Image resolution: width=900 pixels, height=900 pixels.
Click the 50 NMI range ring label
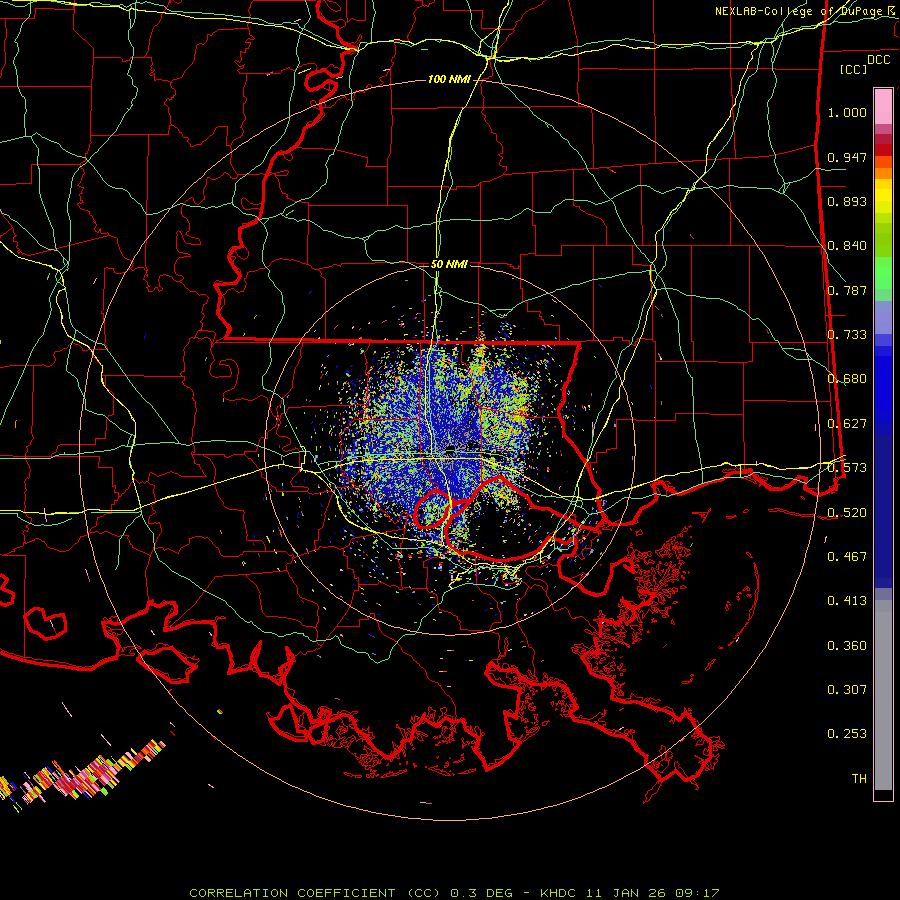coord(449,264)
